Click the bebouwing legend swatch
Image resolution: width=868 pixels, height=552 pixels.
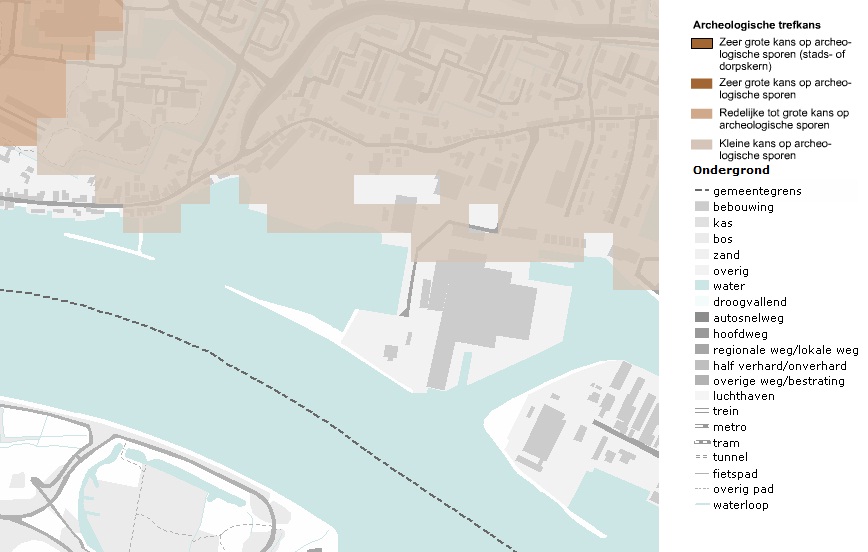[701, 207]
